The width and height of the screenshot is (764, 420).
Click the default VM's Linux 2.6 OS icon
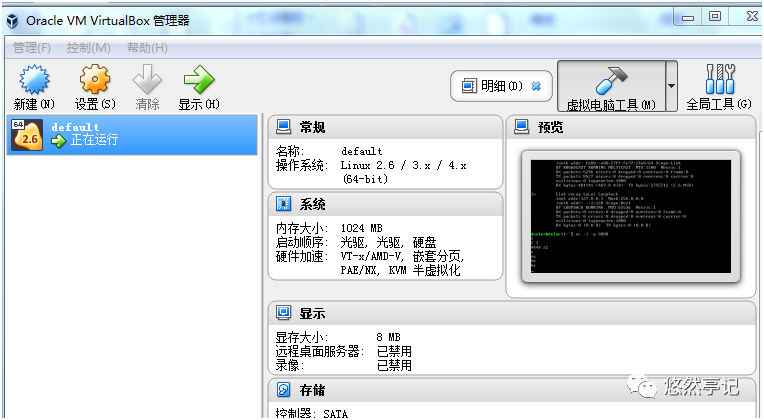coord(27,135)
